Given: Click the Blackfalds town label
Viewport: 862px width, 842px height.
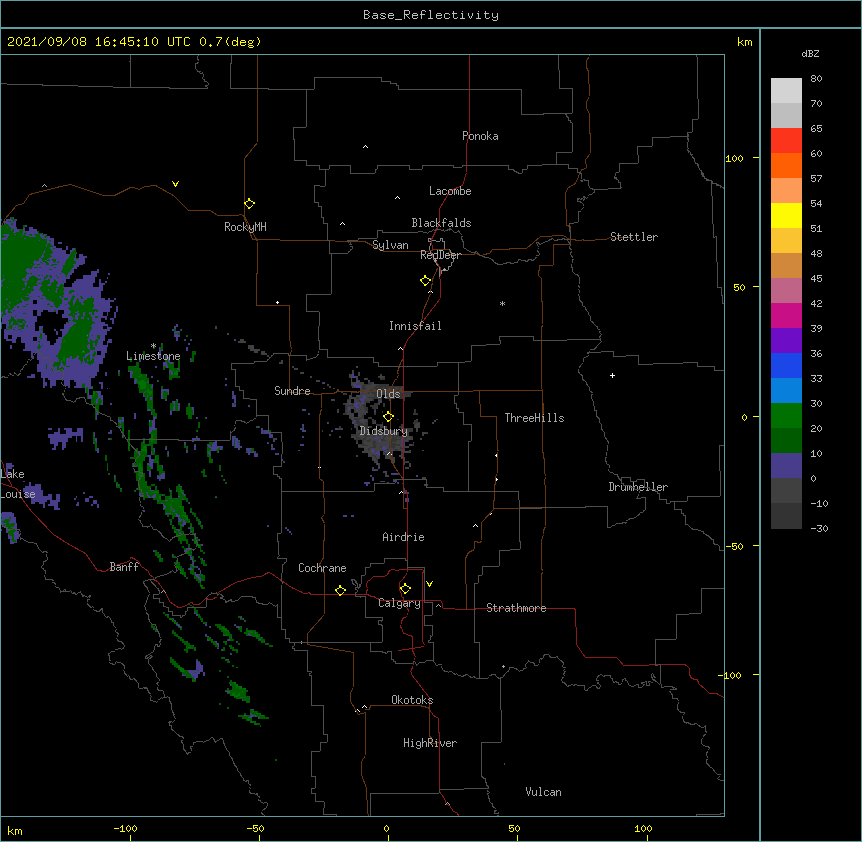Looking at the screenshot, I should pyautogui.click(x=441, y=223).
